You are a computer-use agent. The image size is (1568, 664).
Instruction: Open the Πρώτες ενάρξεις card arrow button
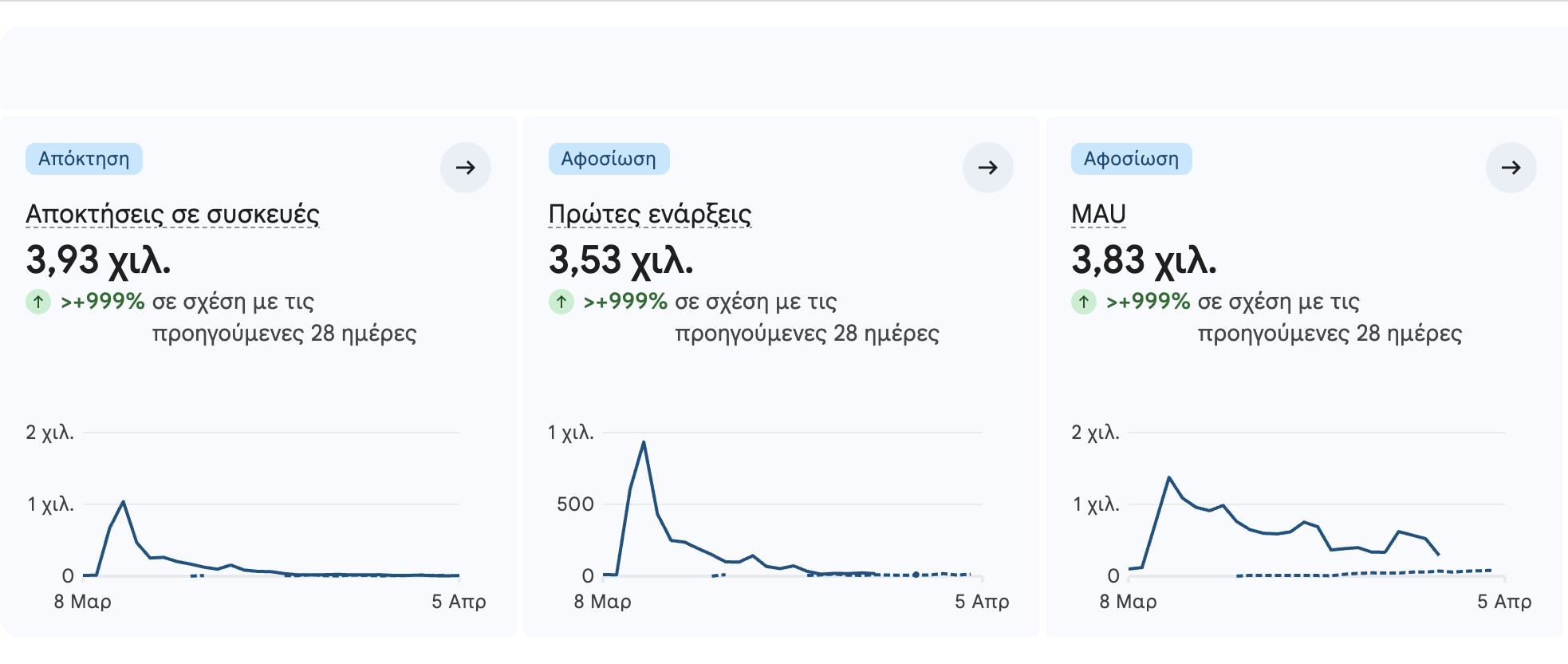tap(988, 168)
